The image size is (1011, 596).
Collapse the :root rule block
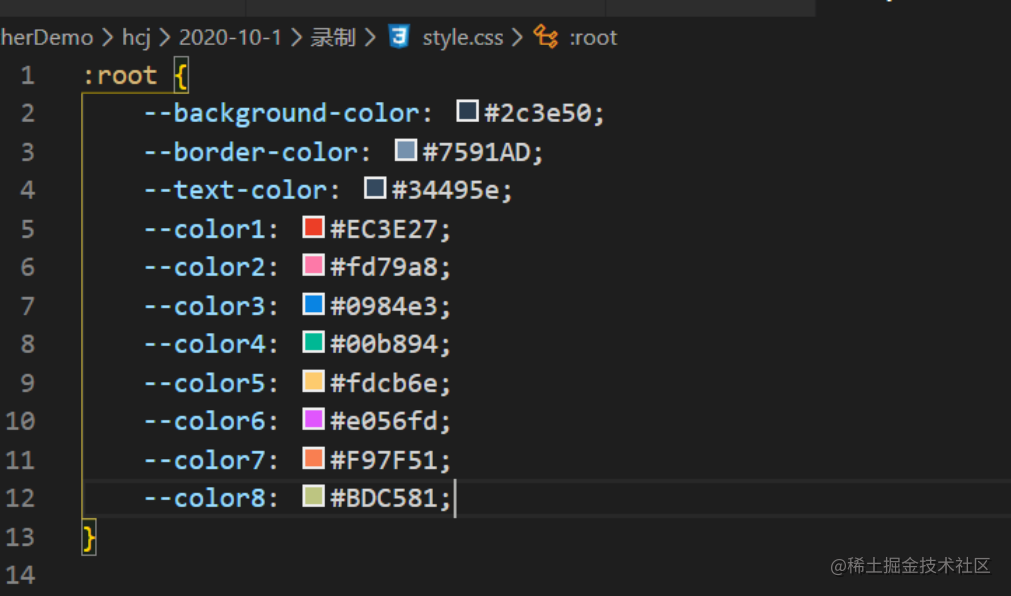pos(62,74)
